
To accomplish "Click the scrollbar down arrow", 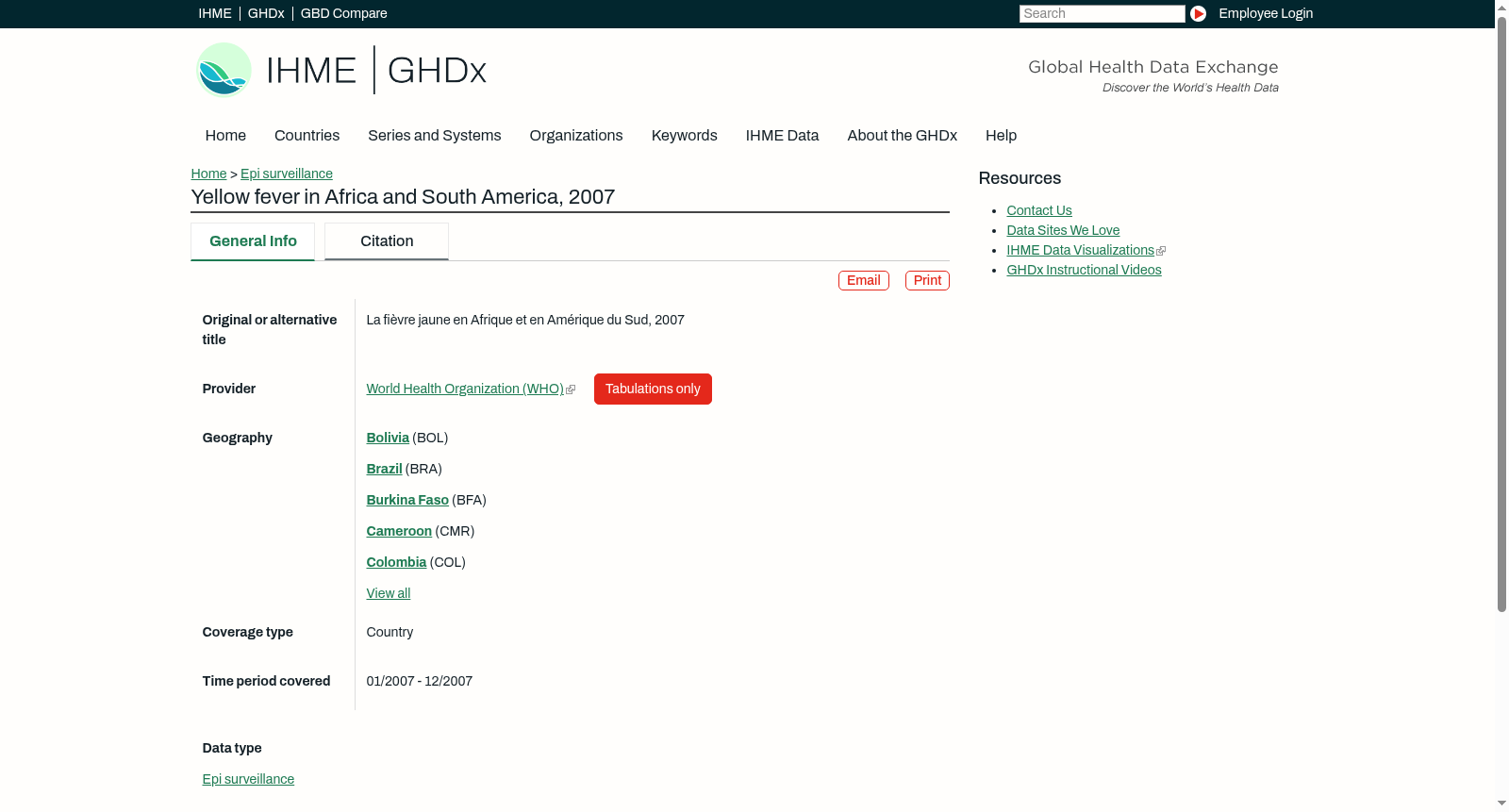I will tap(1501, 804).
